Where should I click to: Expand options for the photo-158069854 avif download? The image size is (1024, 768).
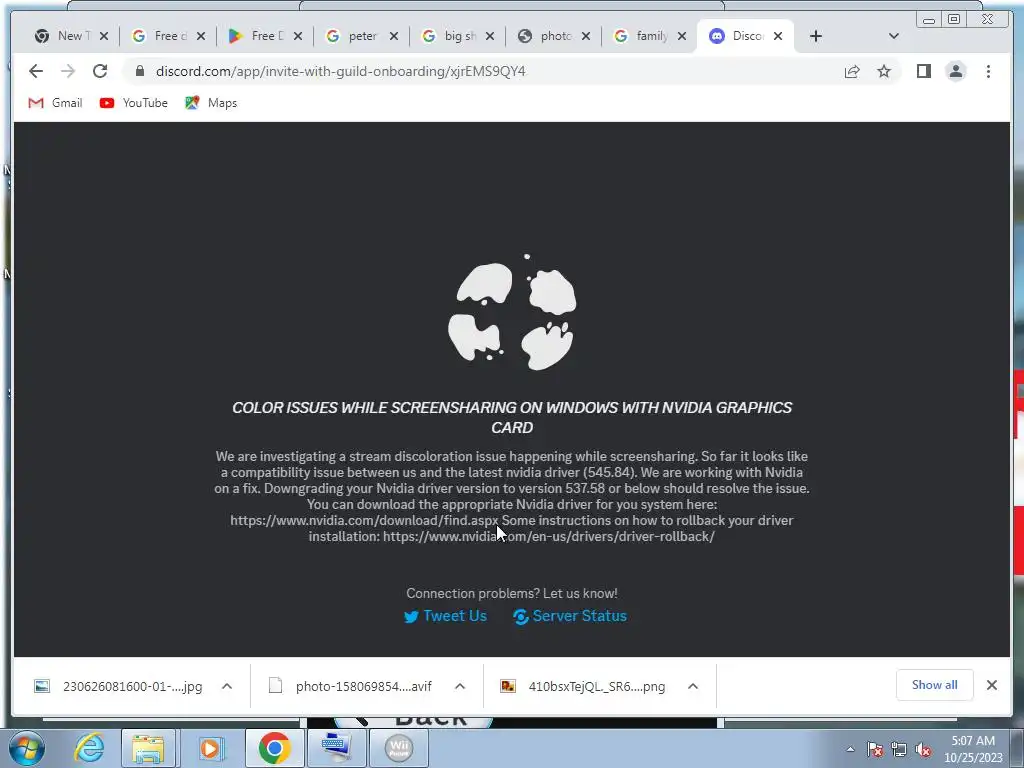tap(460, 686)
